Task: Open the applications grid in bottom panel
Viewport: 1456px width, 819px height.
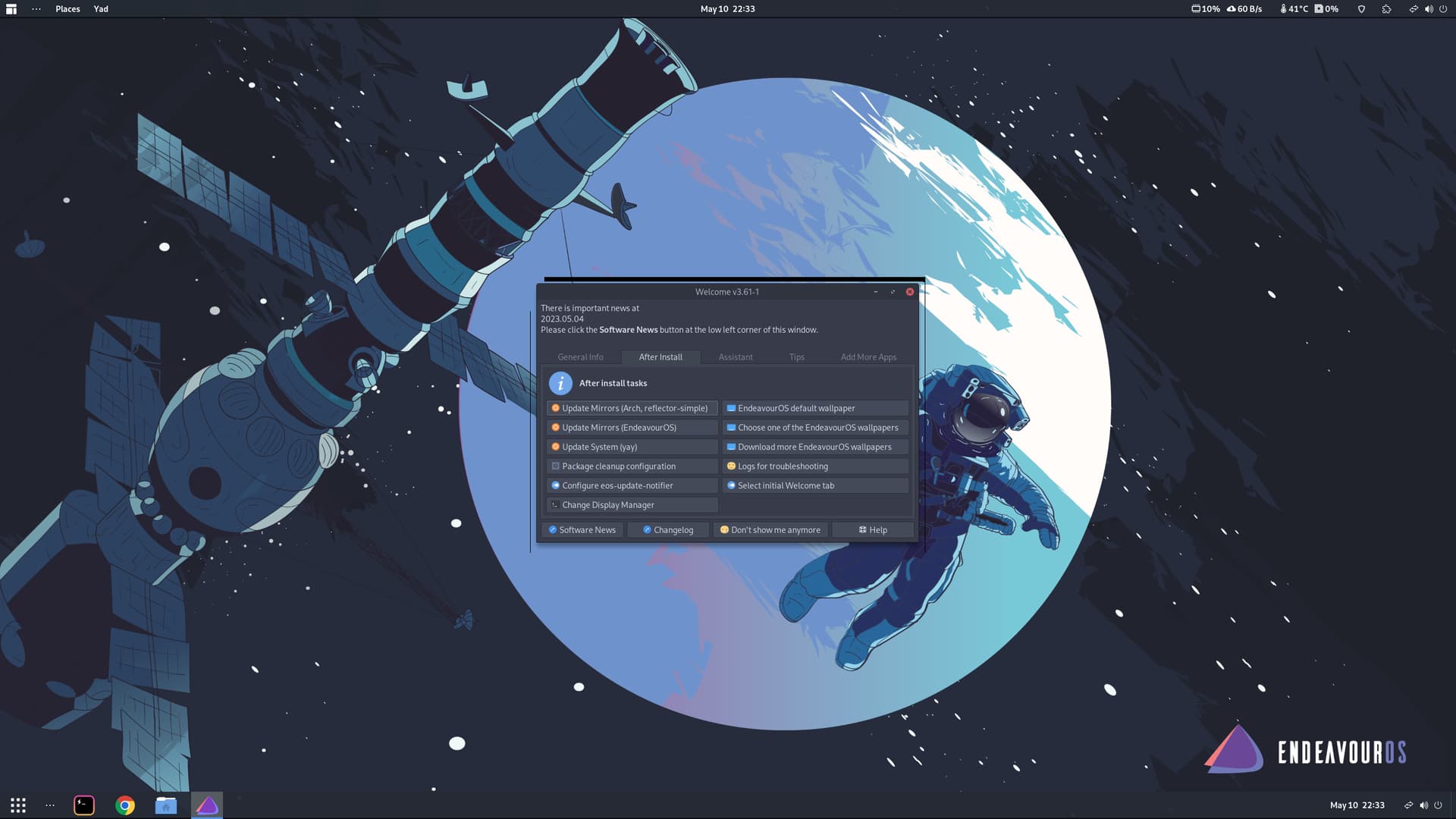Action: tap(18, 805)
